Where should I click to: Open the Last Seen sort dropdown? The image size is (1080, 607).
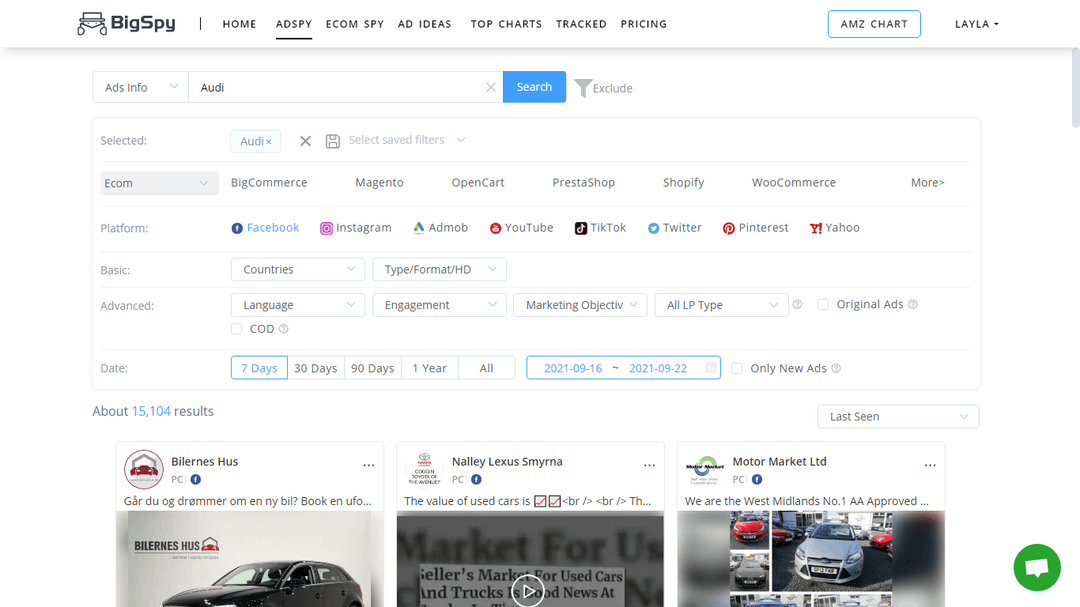tap(898, 417)
